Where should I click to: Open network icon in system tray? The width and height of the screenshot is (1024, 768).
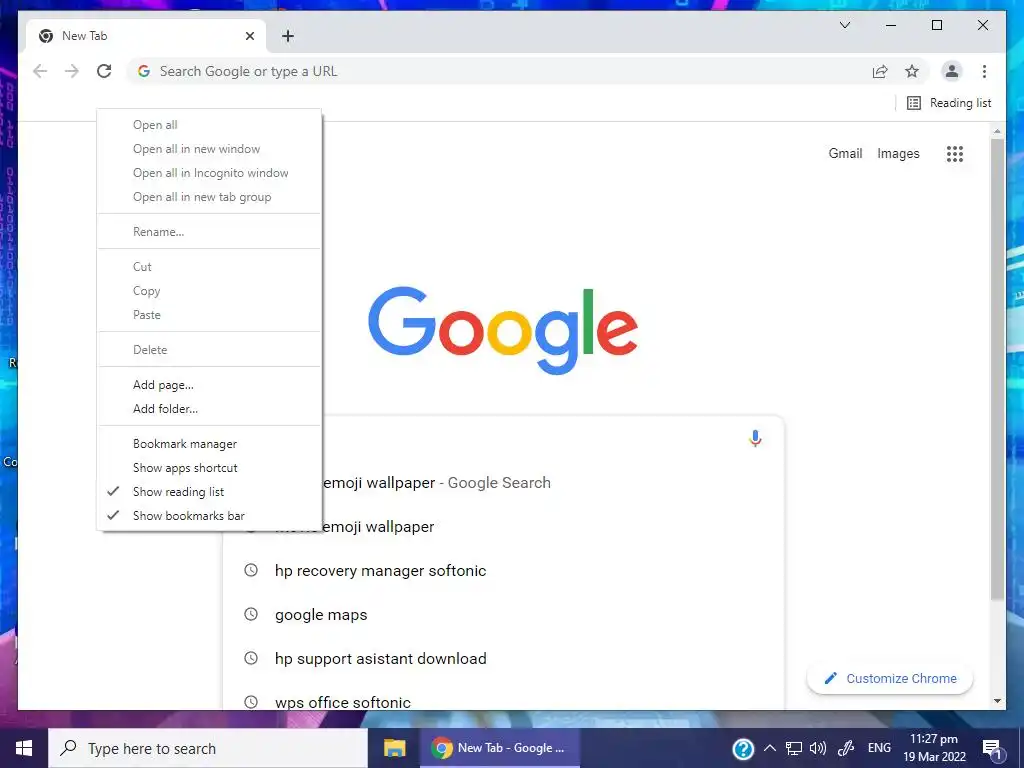(x=793, y=748)
